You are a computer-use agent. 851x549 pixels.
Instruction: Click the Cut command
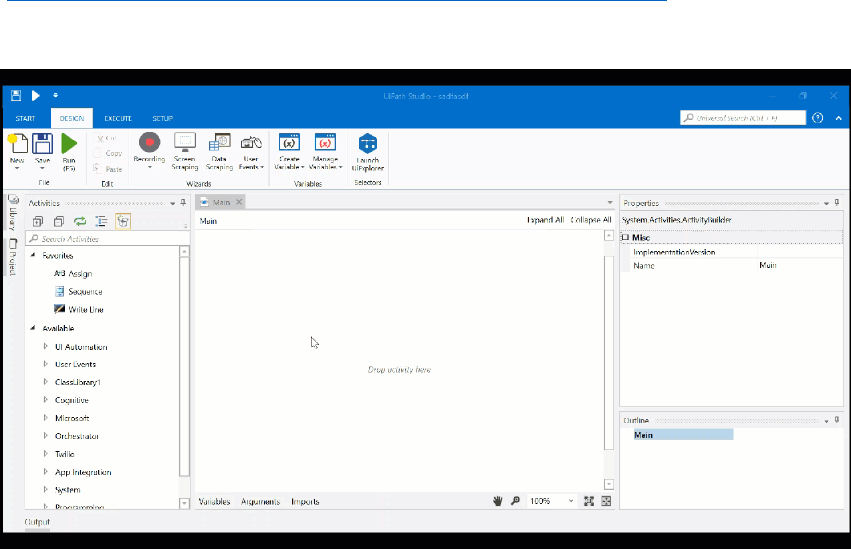[105, 138]
